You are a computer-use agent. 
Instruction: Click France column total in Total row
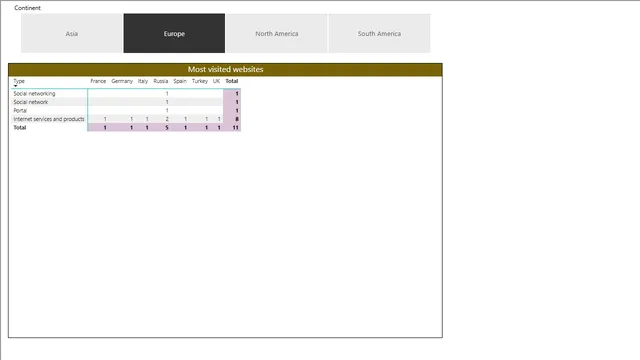[x=105, y=128]
